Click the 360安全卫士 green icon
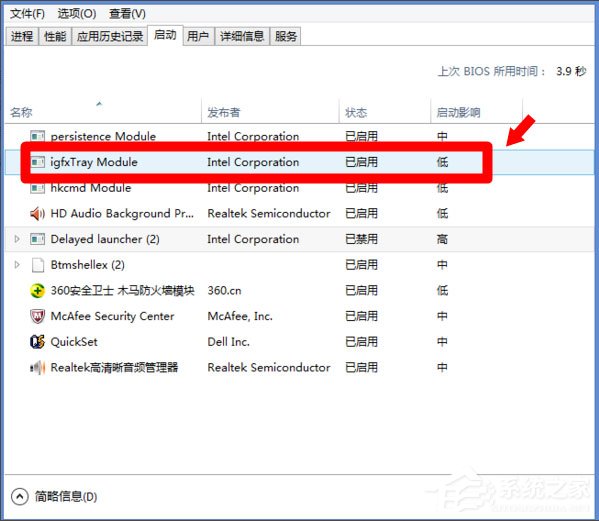The width and height of the screenshot is (599, 521). pos(37,291)
